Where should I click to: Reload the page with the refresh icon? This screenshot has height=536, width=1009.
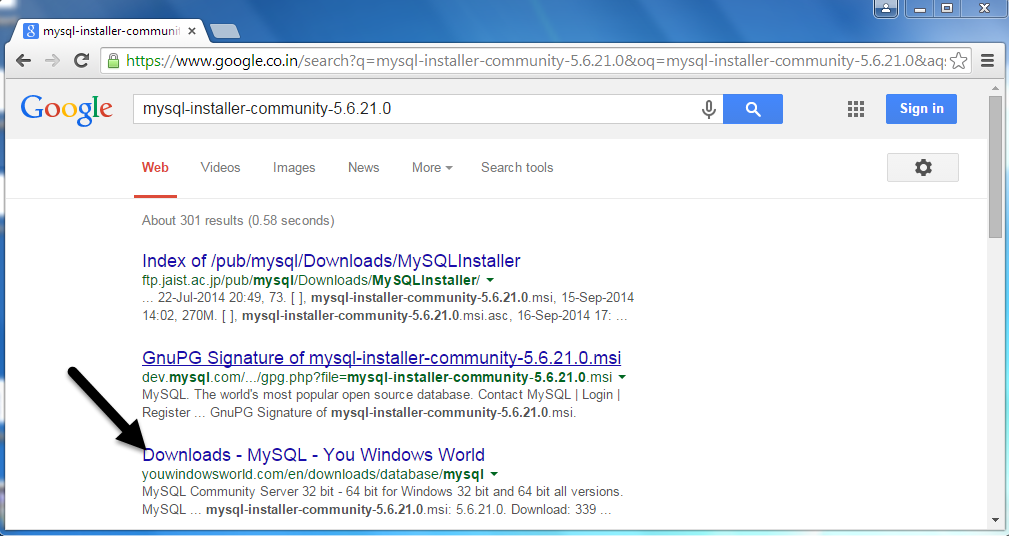coord(81,60)
